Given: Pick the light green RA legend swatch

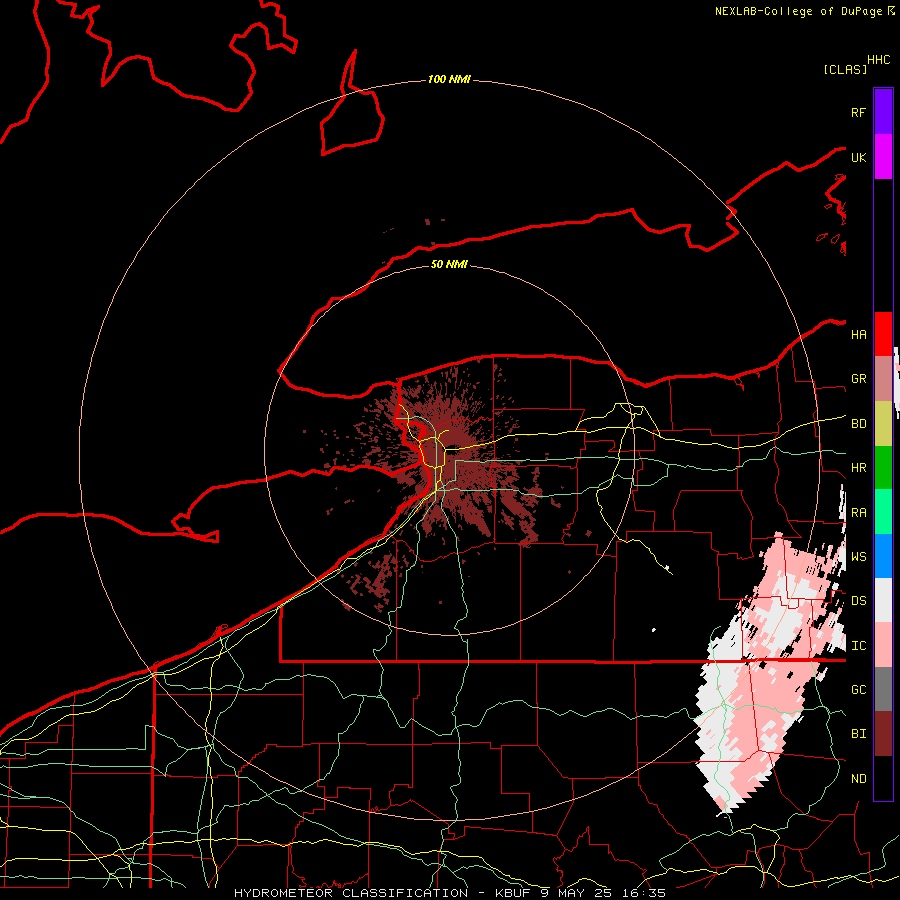Looking at the screenshot, I should [x=883, y=512].
